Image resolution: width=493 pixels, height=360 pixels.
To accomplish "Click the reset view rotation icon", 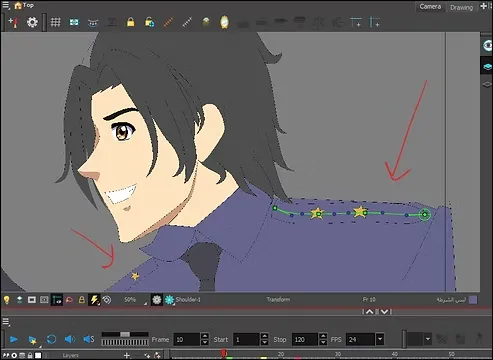I will point(107,300).
